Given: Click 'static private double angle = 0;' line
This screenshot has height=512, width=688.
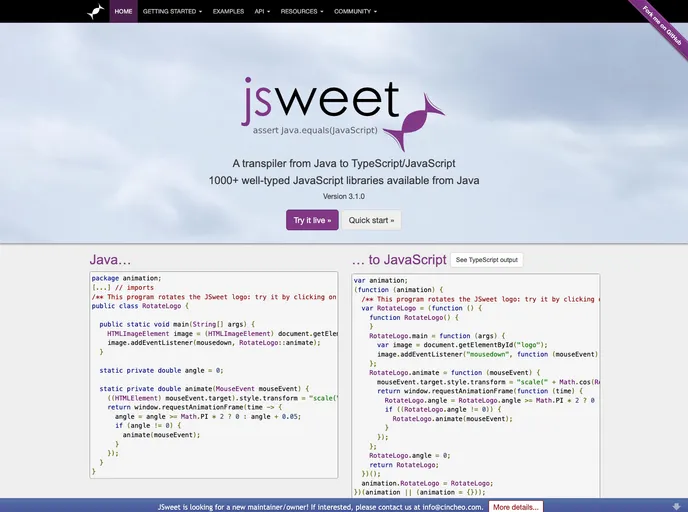Looking at the screenshot, I should 161,370.
